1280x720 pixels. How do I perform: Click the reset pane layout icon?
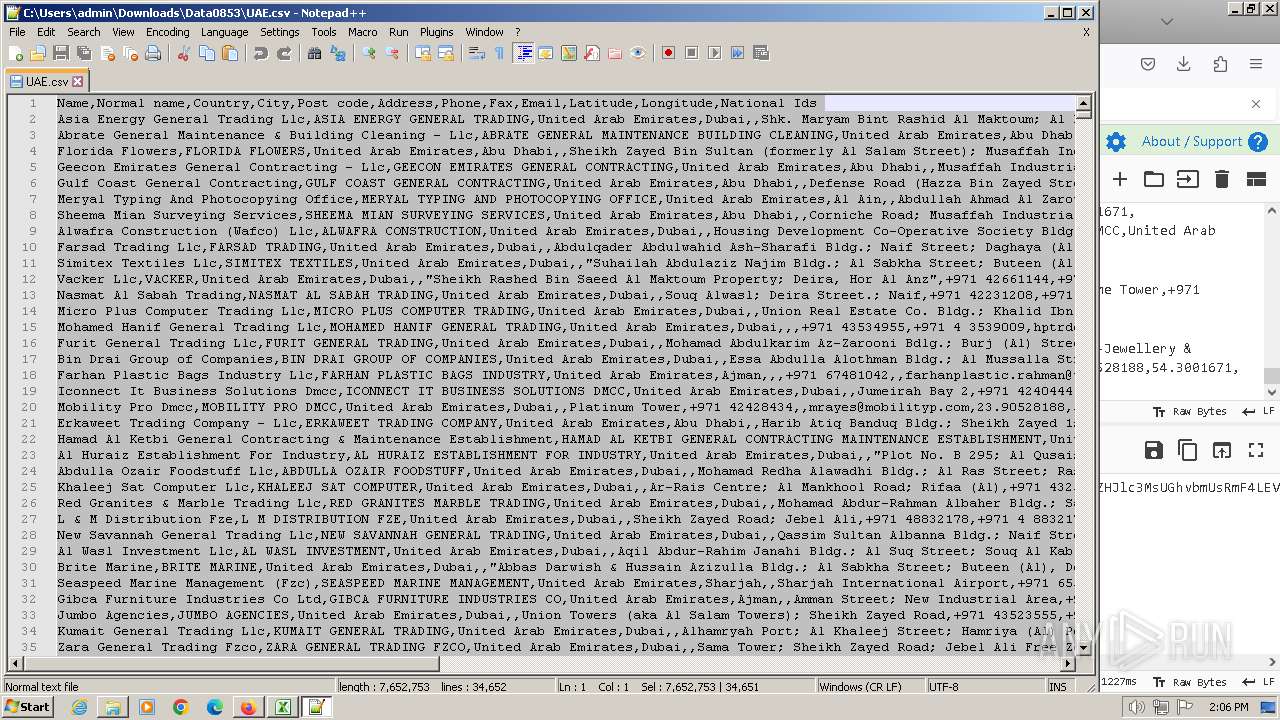[1256, 179]
